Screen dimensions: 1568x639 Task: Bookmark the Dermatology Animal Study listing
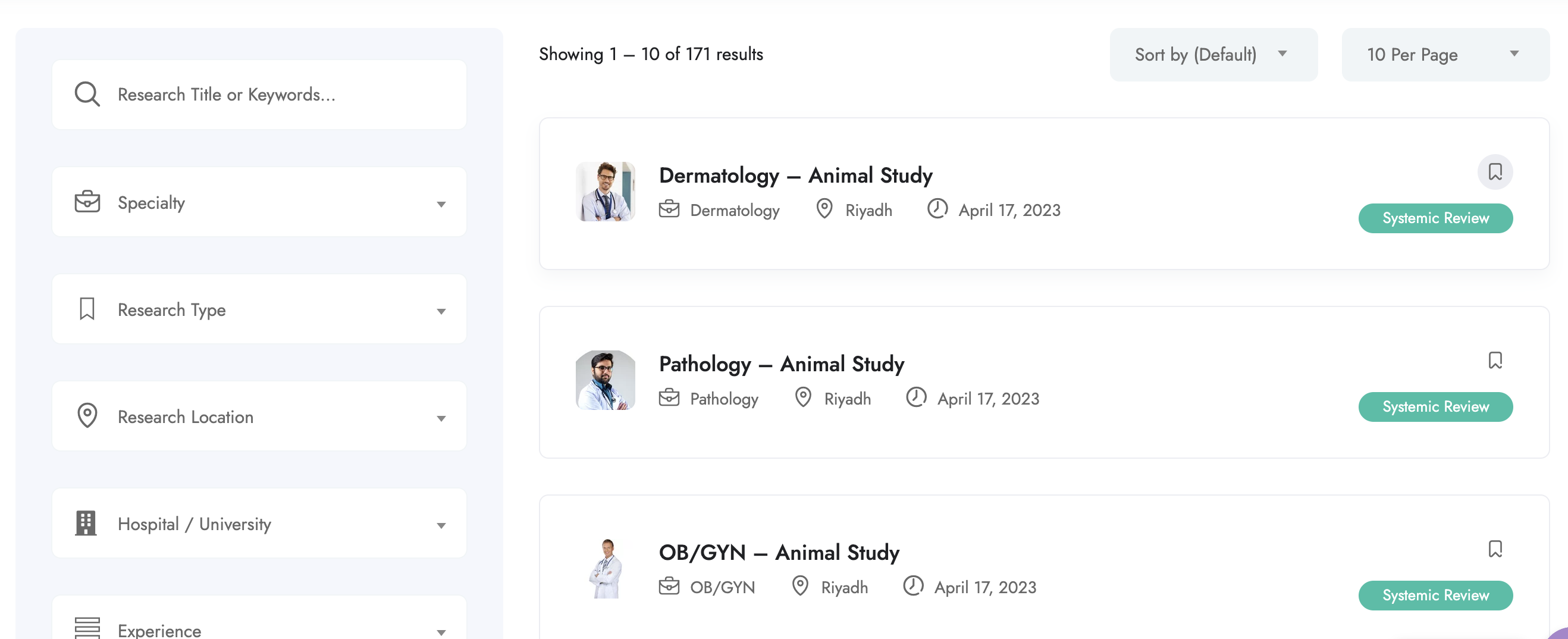coord(1495,172)
